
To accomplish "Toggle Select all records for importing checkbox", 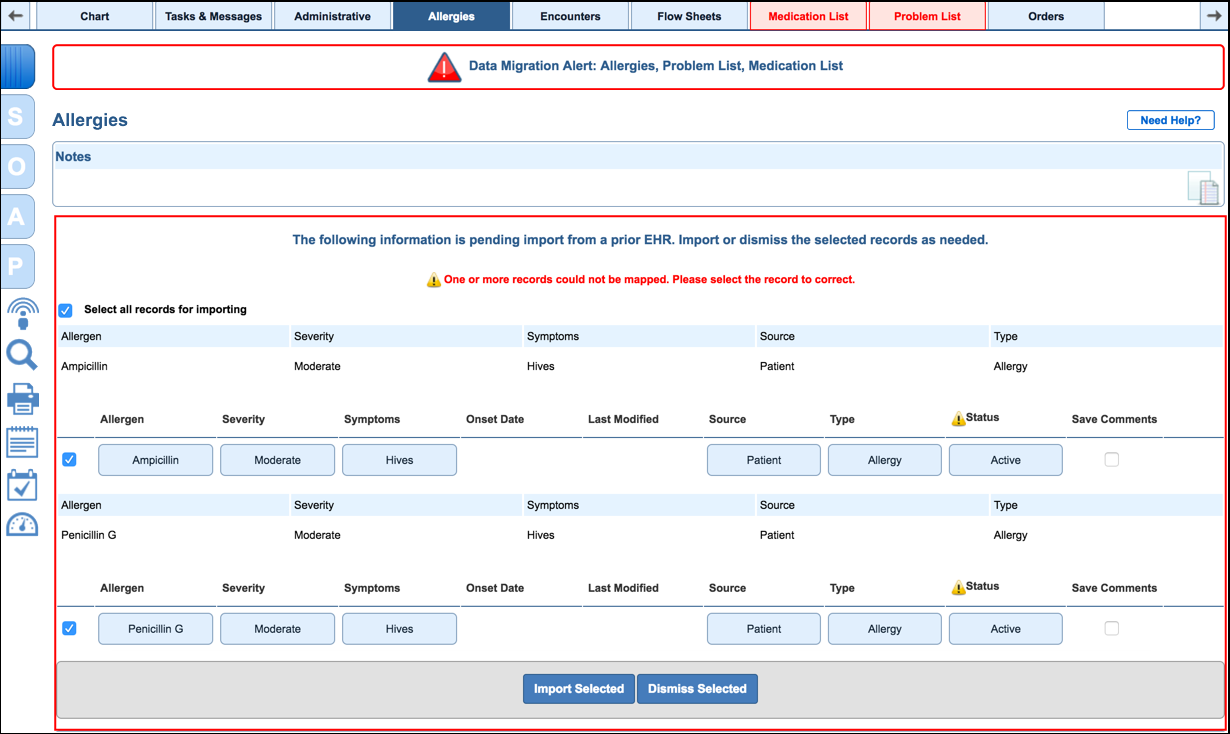I will [x=66, y=310].
